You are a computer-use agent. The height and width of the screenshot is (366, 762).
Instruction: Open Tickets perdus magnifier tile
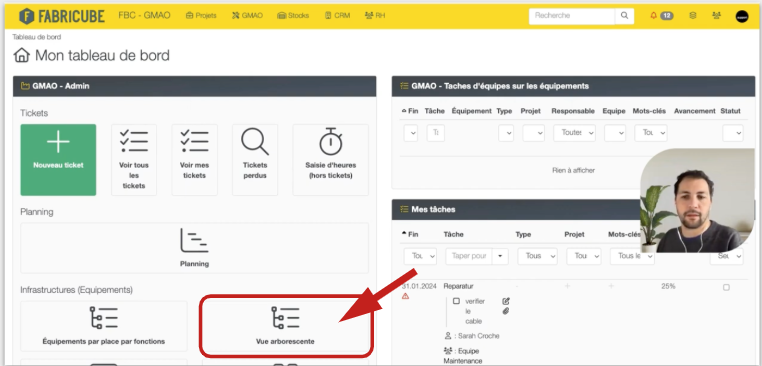pos(255,160)
